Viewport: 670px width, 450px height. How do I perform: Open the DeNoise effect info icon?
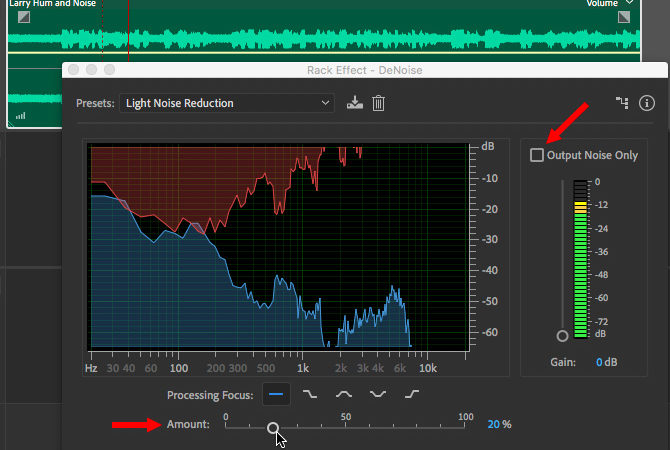[646, 103]
